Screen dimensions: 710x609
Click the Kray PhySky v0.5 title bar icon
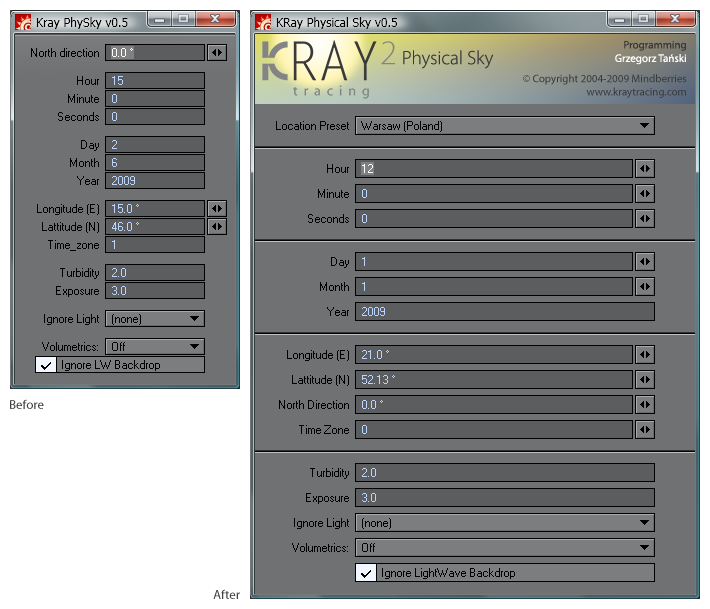pyautogui.click(x=24, y=19)
